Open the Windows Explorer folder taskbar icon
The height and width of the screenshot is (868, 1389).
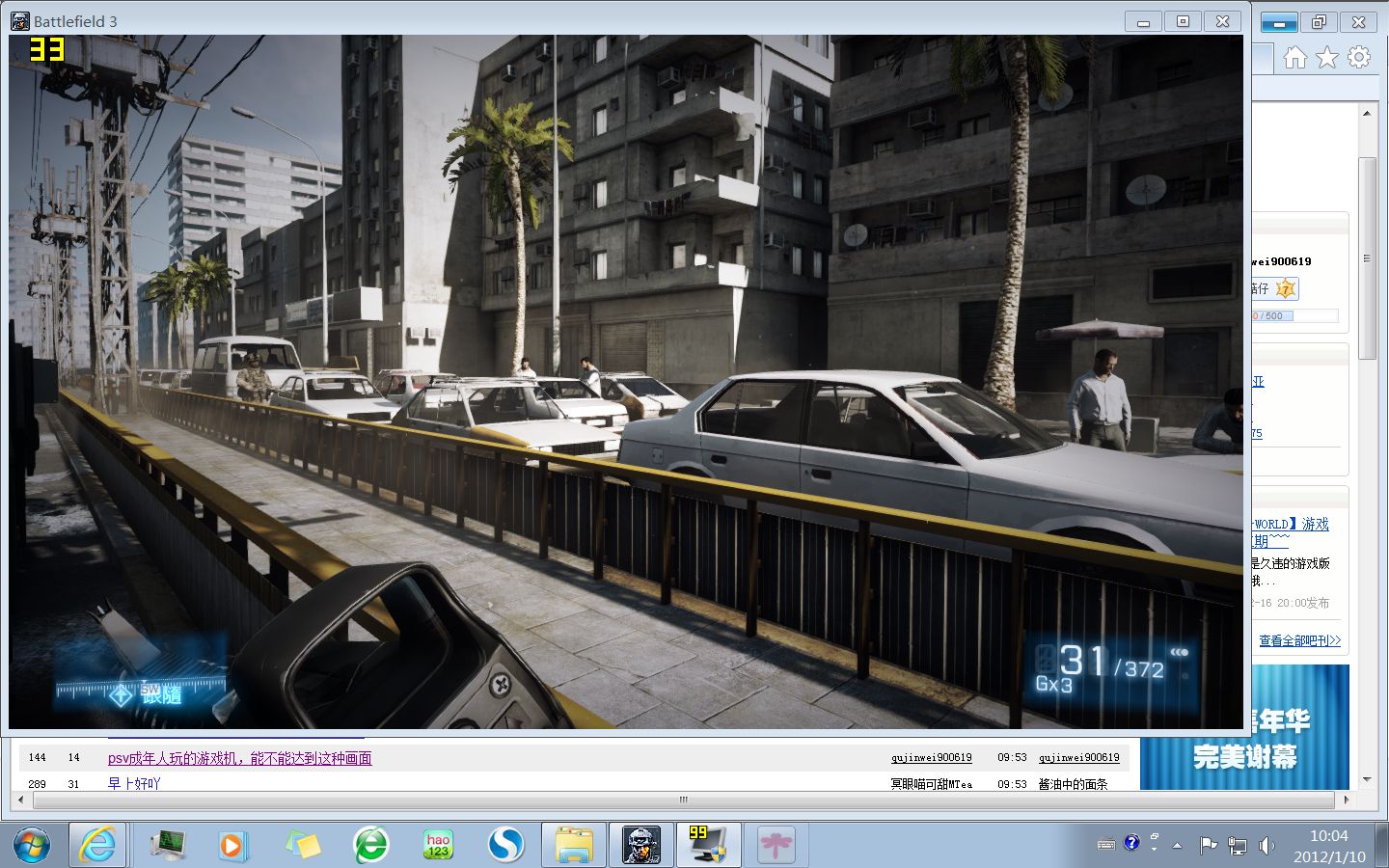pyautogui.click(x=574, y=845)
